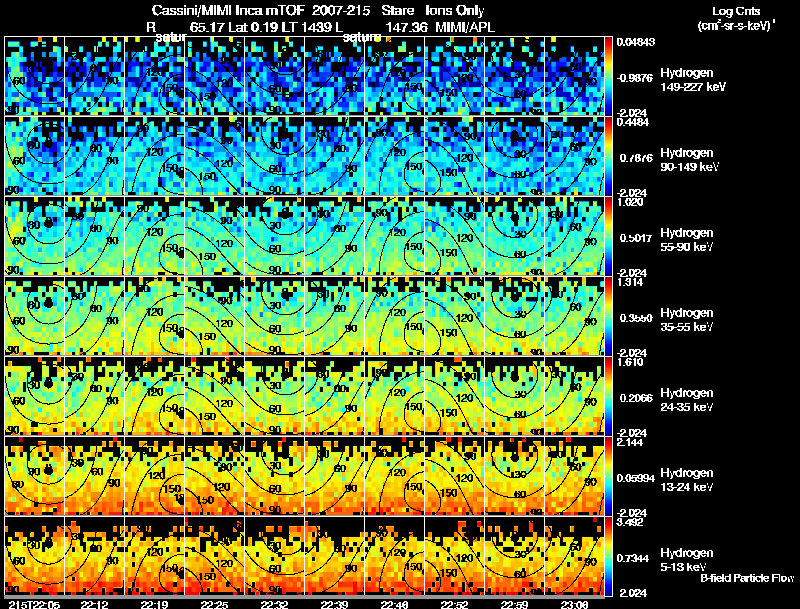This screenshot has width=800, height=609.
Task: Click the 22:52 time axis label
Action: click(x=454, y=604)
